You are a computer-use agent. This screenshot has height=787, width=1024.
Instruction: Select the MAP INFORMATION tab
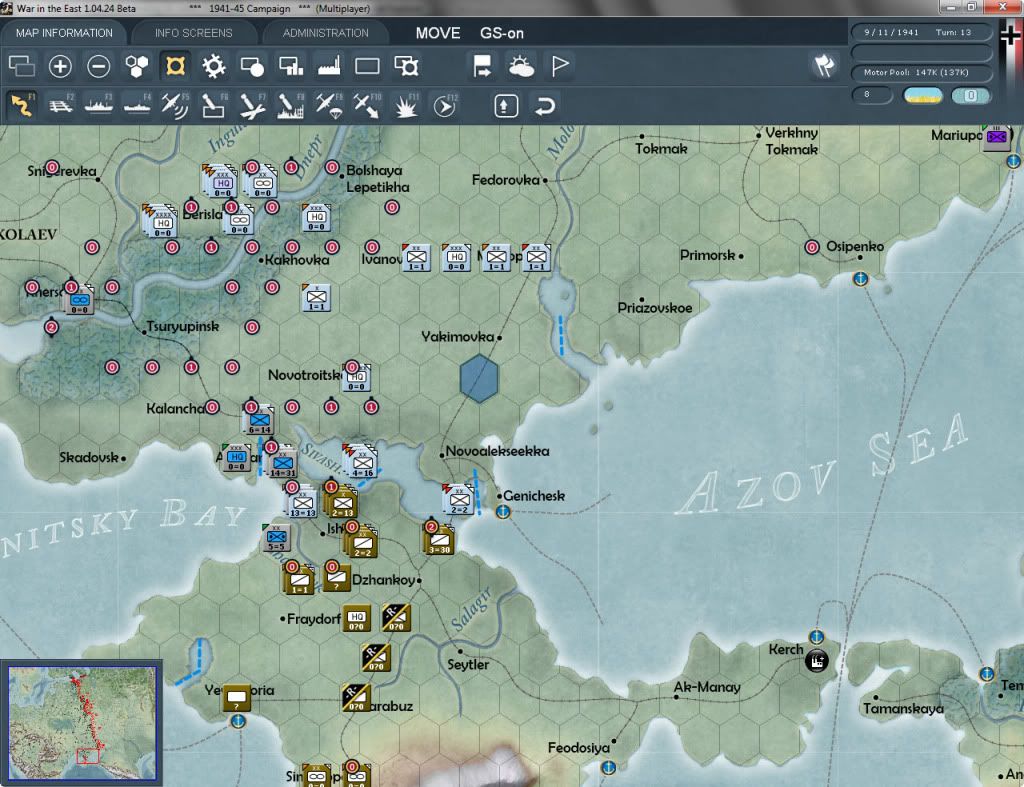coord(64,33)
